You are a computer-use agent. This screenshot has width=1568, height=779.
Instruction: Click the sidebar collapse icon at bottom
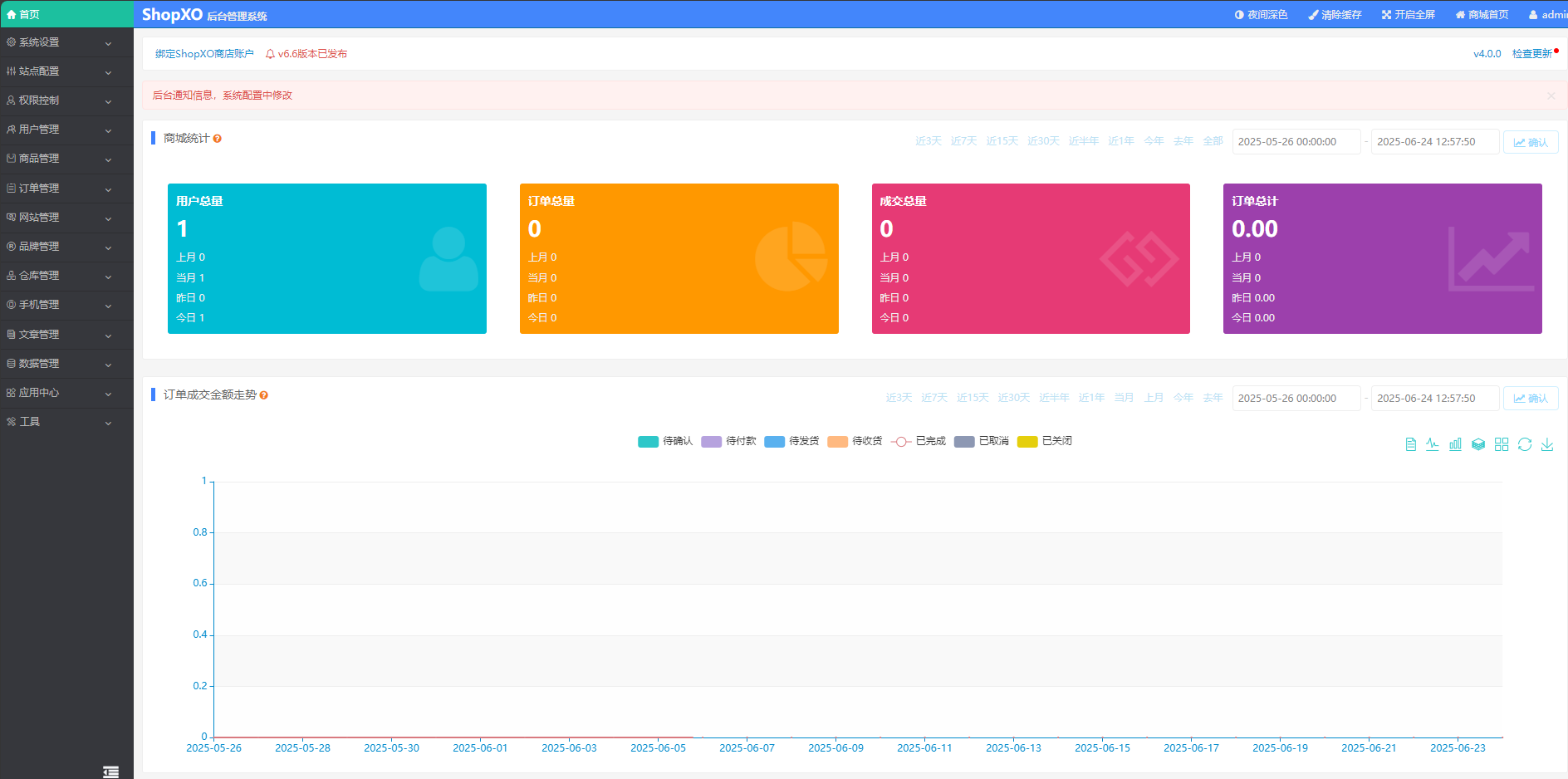[x=110, y=772]
